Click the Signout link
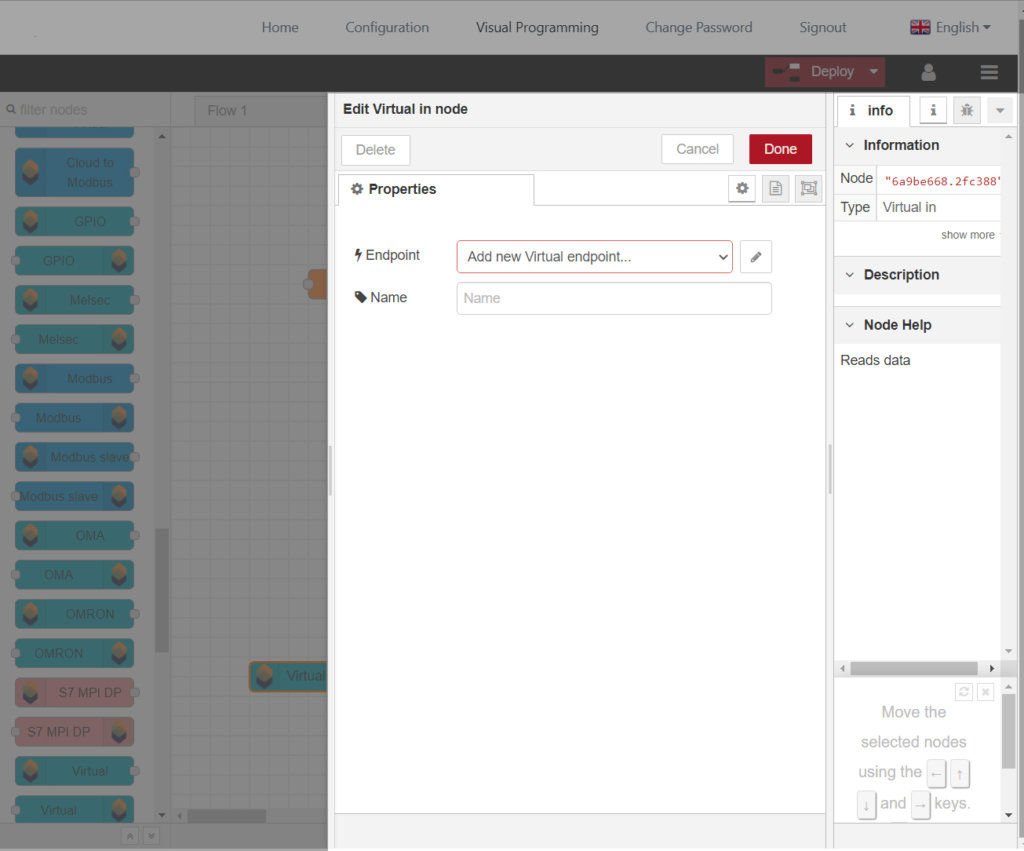Viewport: 1024px width, 851px height. pyautogui.click(x=823, y=27)
